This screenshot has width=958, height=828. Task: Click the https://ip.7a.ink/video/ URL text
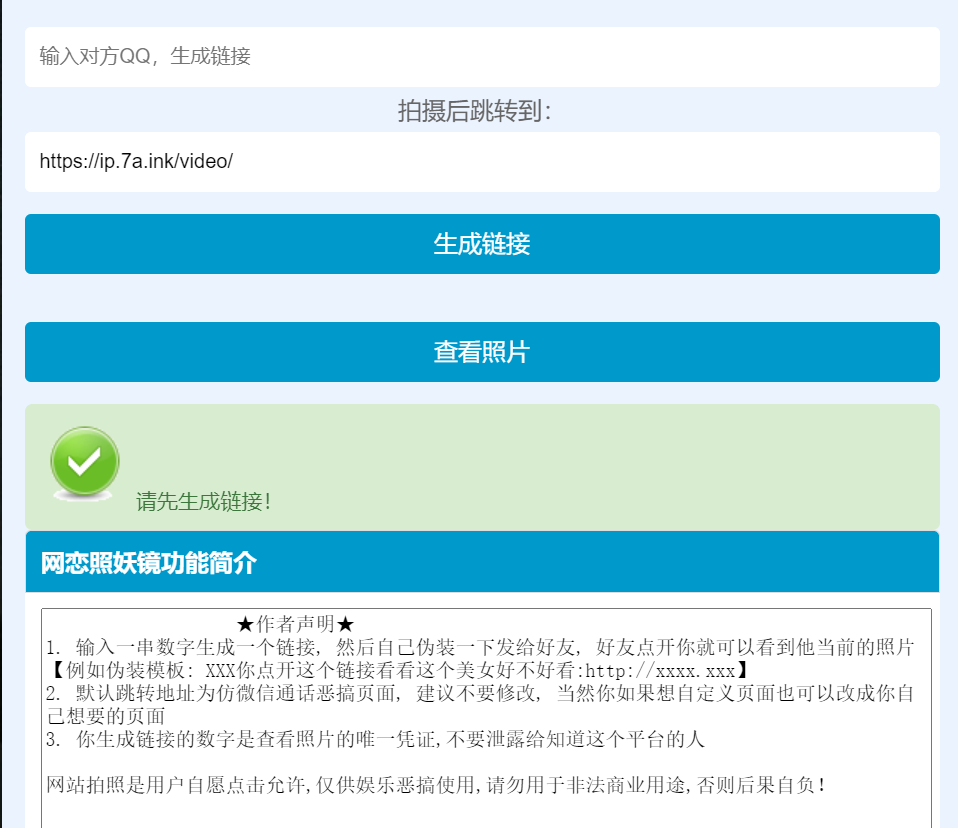(x=136, y=162)
